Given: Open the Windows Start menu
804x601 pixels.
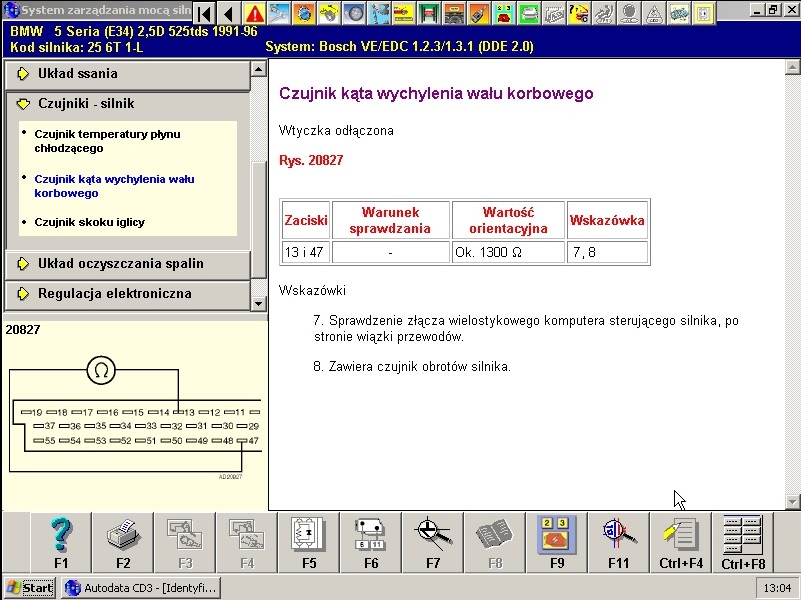Looking at the screenshot, I should [x=30, y=588].
